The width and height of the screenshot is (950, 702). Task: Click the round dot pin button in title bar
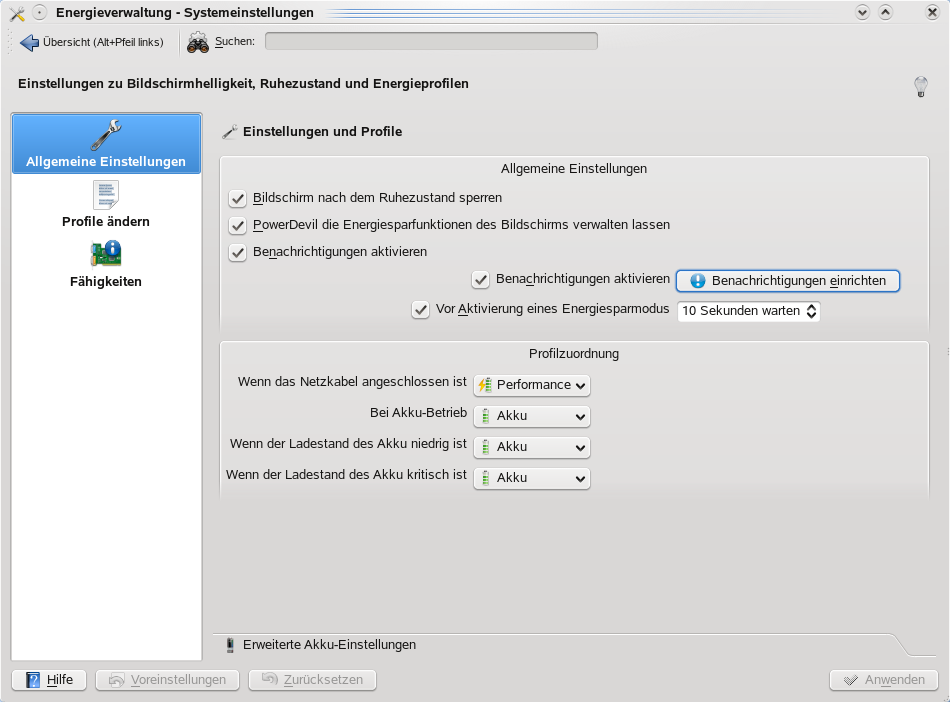(x=39, y=13)
